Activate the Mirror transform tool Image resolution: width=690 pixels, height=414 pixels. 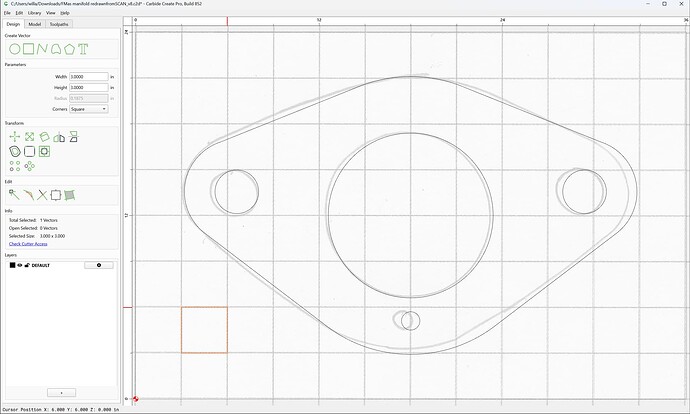[59, 137]
